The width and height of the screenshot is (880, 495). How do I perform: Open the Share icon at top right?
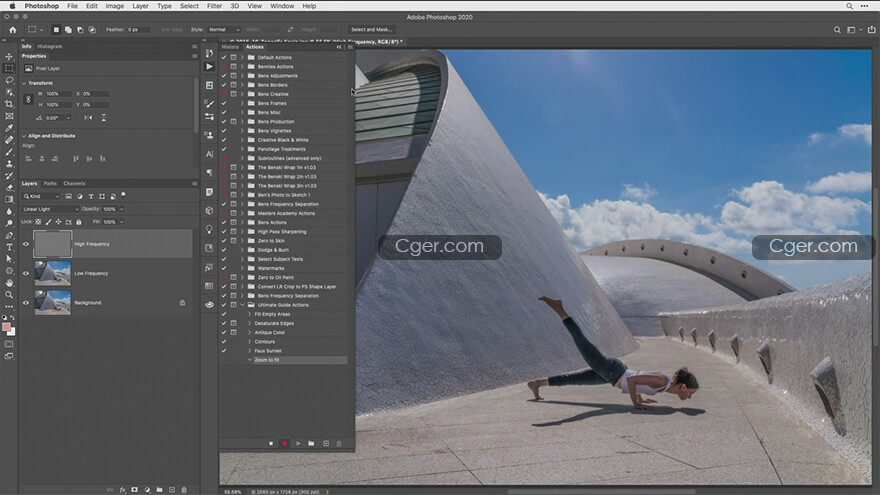click(871, 30)
